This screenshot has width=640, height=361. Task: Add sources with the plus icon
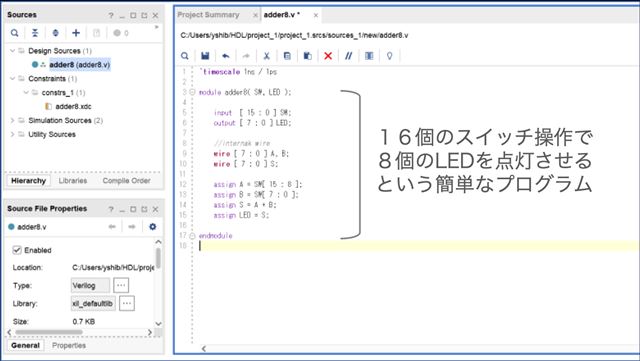pos(76,33)
